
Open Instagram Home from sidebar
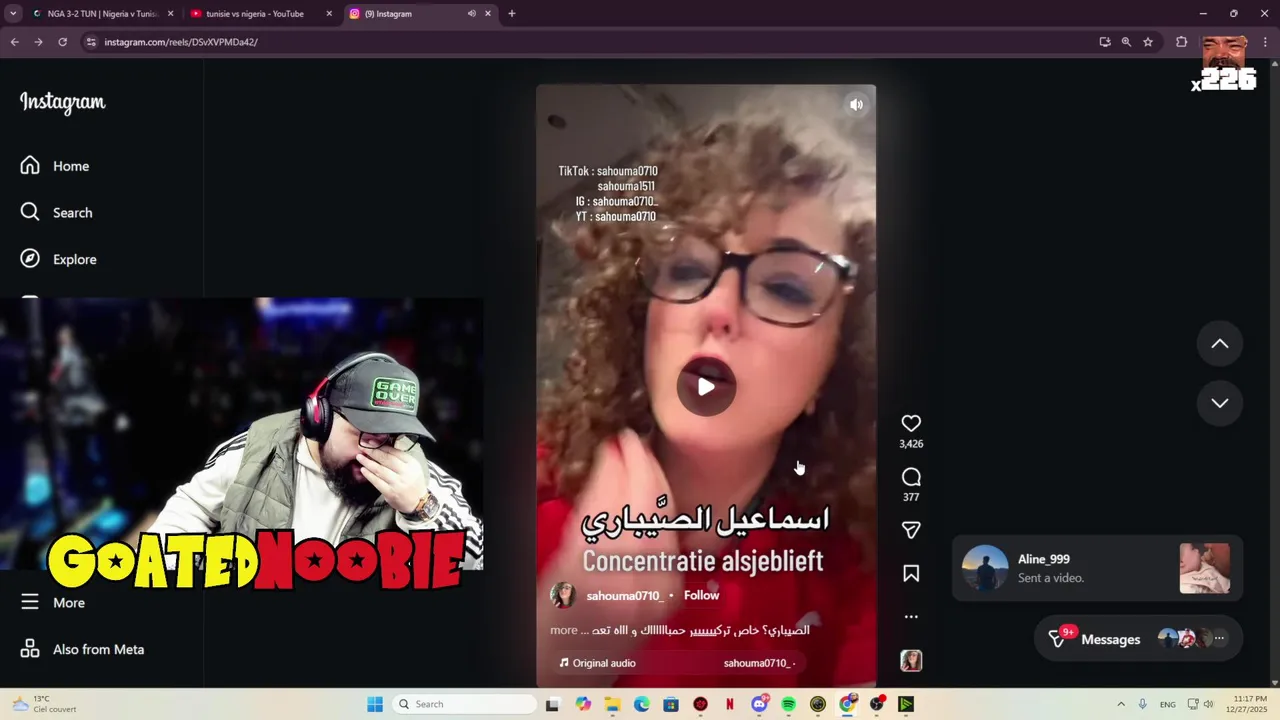click(x=55, y=166)
